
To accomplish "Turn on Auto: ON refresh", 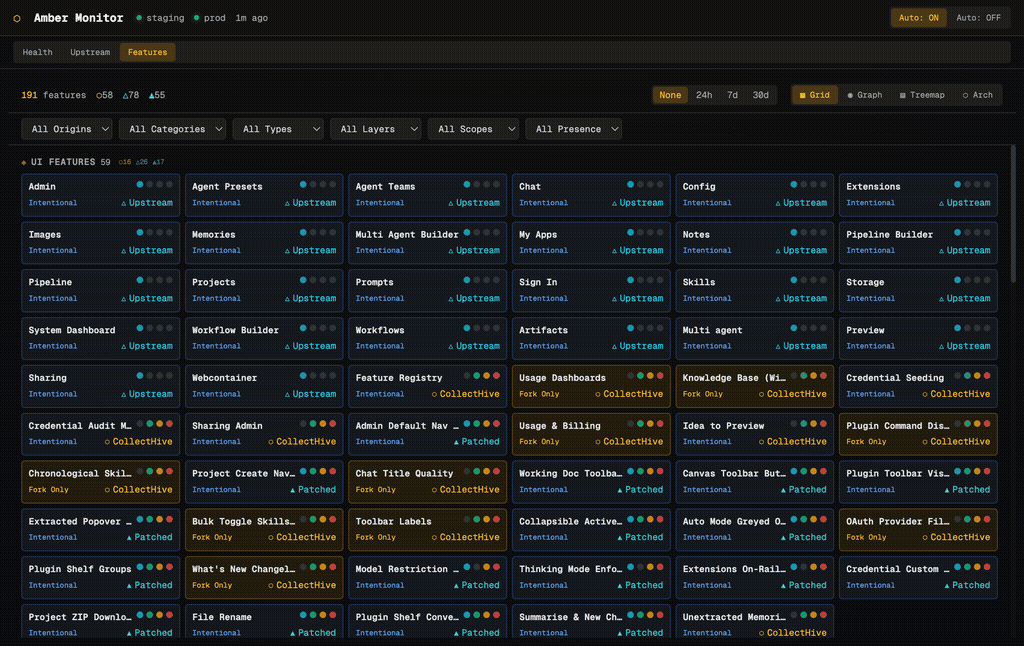I will tap(918, 18).
